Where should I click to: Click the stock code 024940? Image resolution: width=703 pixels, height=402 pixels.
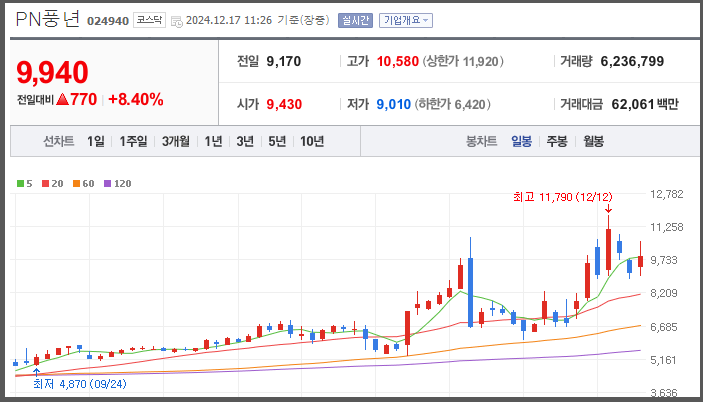108,21
